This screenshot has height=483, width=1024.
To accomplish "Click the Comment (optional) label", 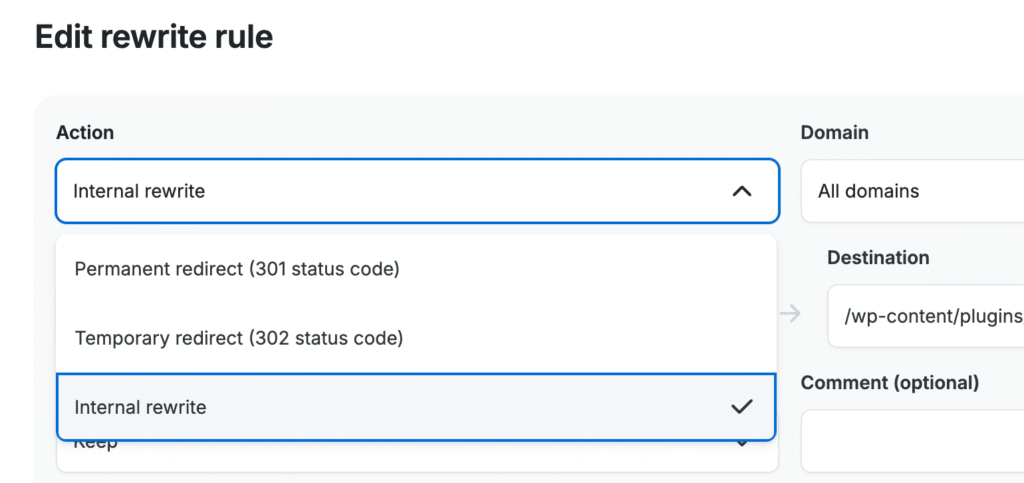I will [889, 383].
